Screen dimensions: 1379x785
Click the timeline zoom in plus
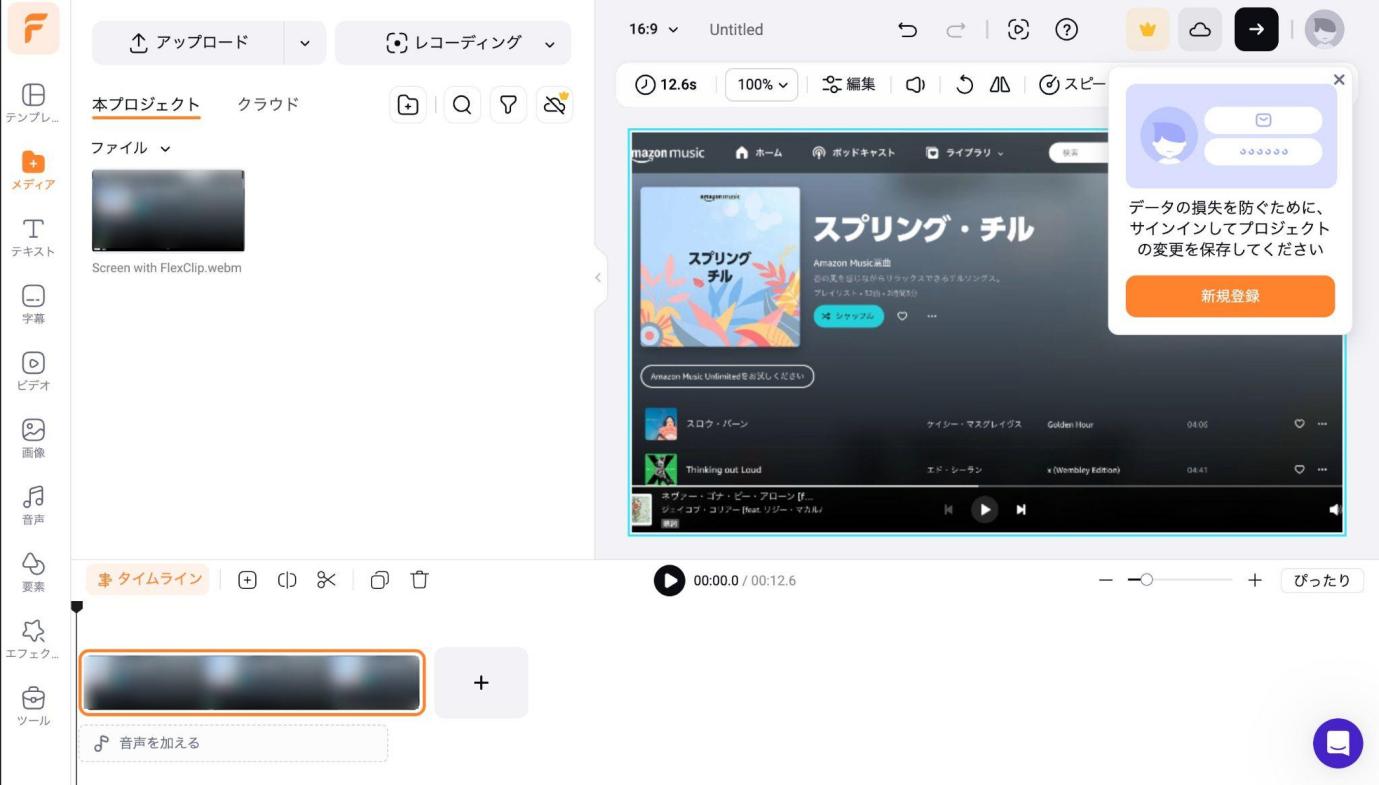click(x=1255, y=580)
